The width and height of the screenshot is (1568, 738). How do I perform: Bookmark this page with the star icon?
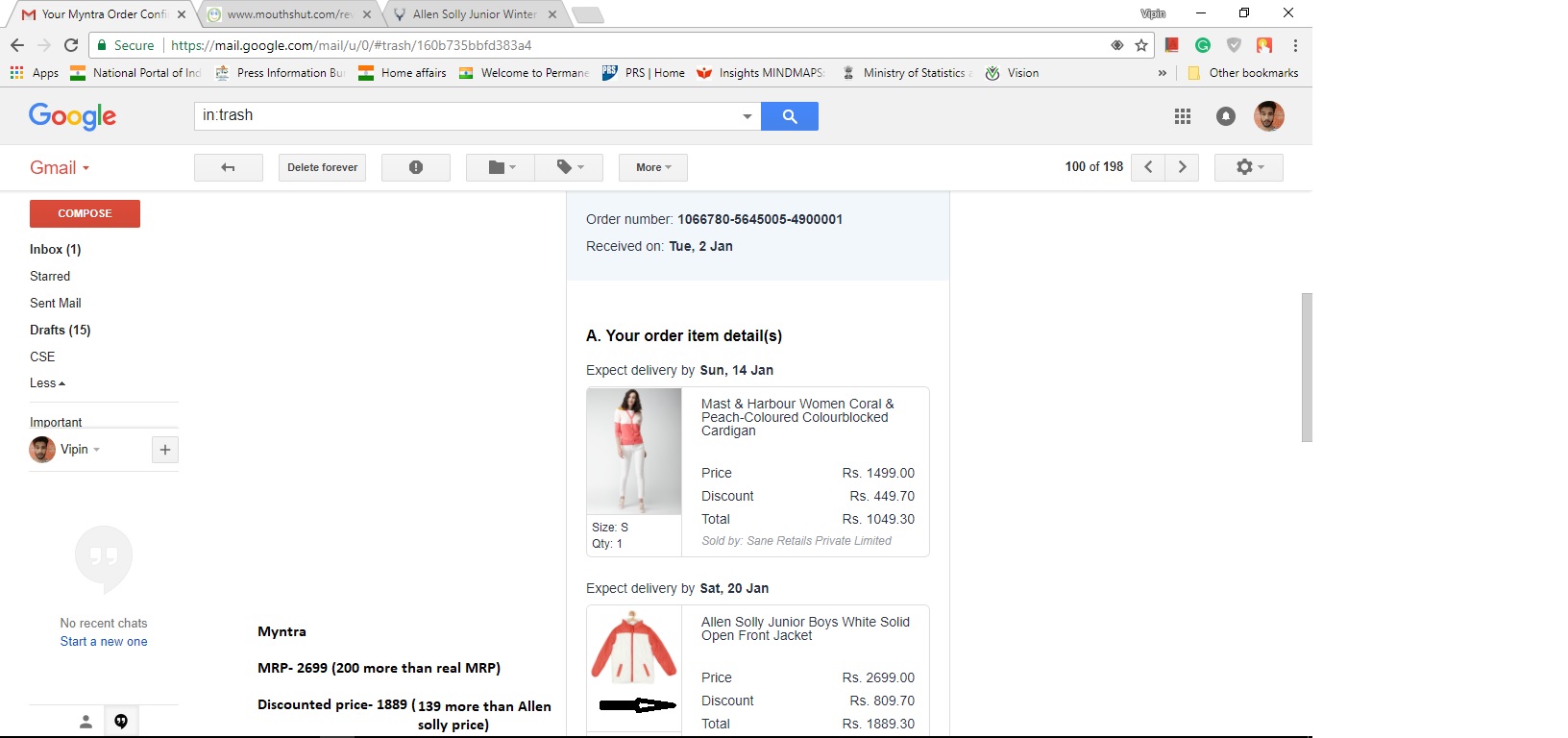click(x=1141, y=45)
